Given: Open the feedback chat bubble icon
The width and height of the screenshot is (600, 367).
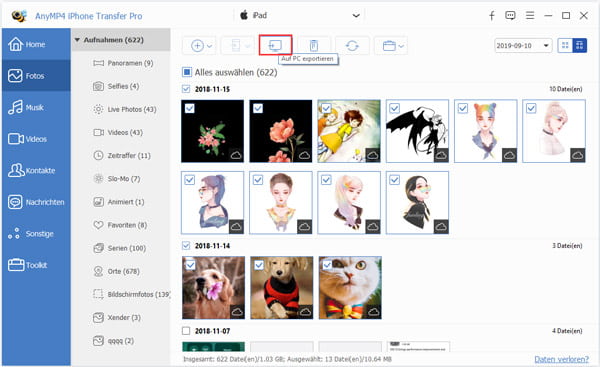Looking at the screenshot, I should click(x=510, y=16).
